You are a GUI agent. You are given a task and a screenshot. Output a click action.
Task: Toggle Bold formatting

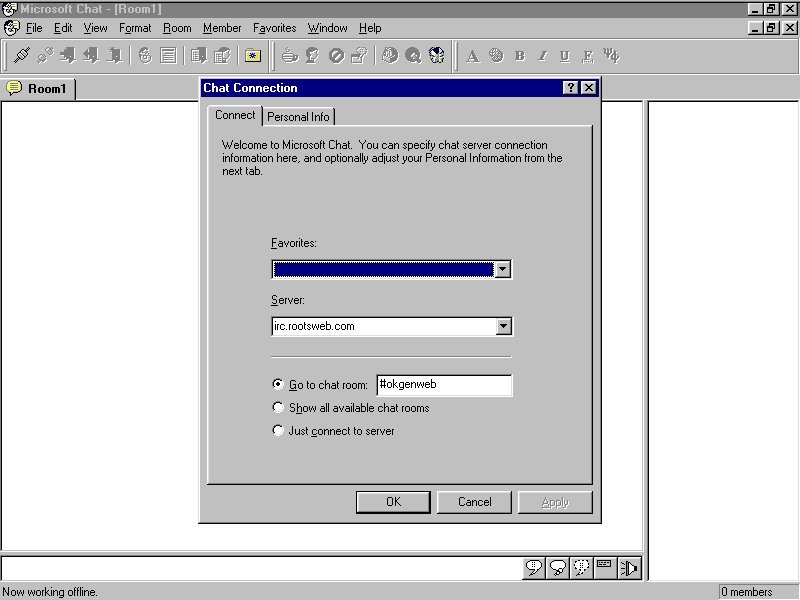click(519, 56)
